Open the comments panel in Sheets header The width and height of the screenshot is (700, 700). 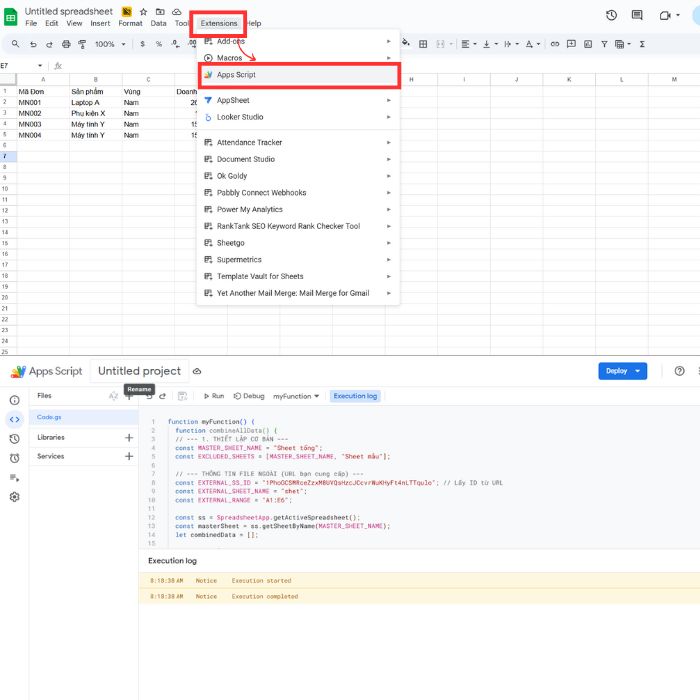click(637, 15)
